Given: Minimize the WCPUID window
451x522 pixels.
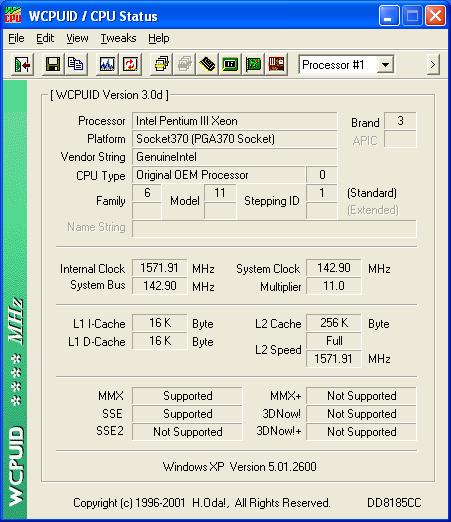Looking at the screenshot, I should pos(389,15).
